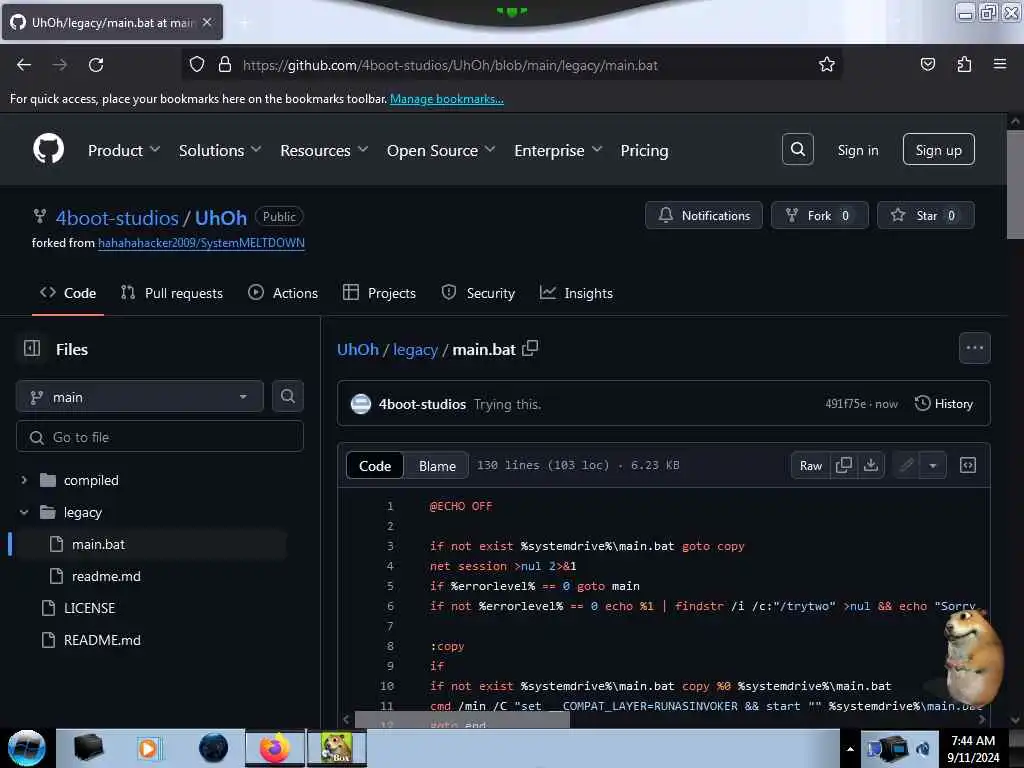Expand the Product menu

(124, 150)
